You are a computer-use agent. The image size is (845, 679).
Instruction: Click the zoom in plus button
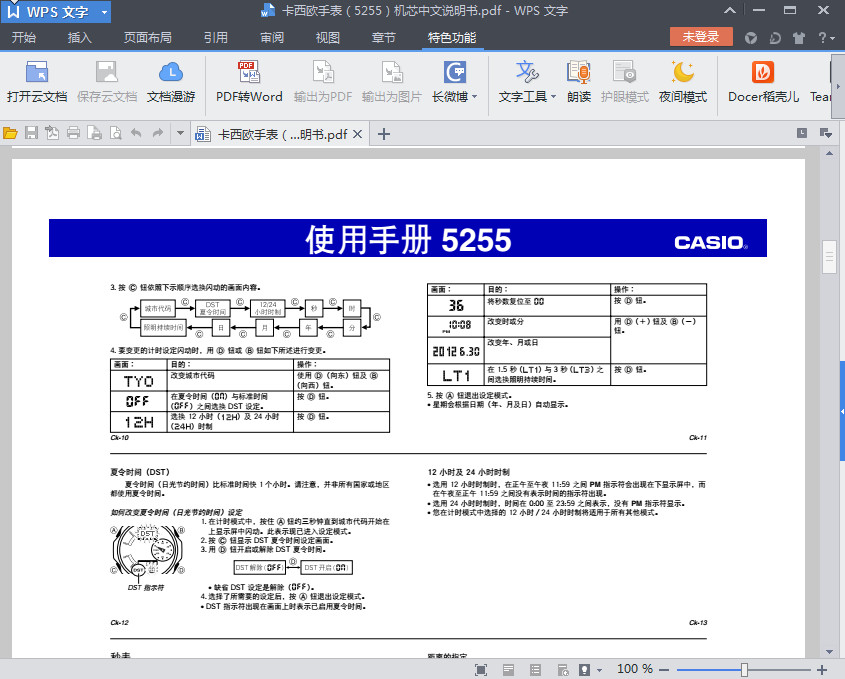click(x=821, y=670)
